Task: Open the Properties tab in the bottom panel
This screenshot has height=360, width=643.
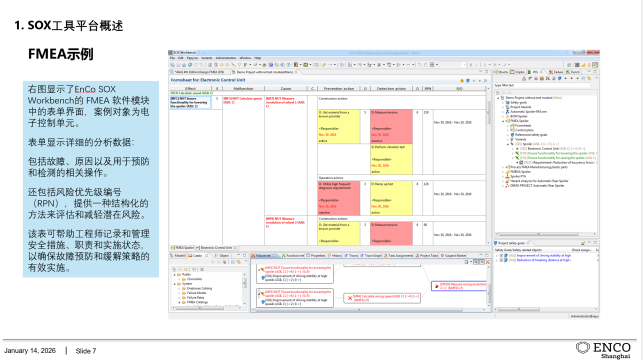Action: pos(316,255)
